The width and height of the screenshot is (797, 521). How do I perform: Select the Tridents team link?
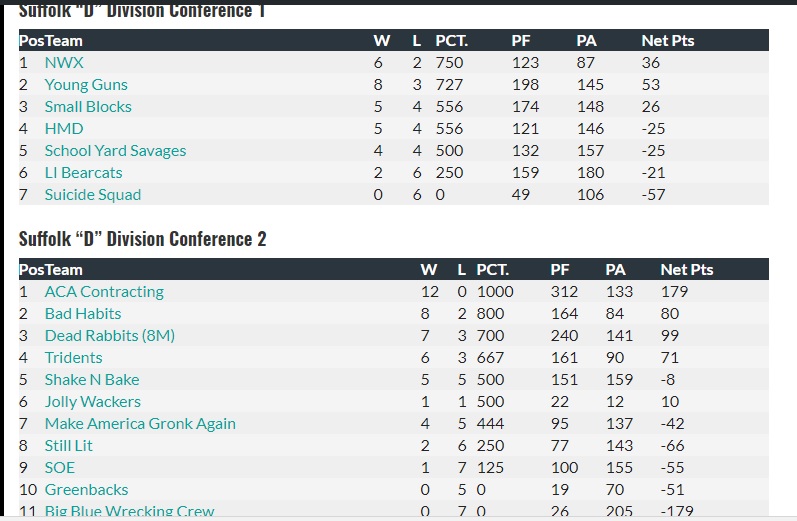pos(73,358)
